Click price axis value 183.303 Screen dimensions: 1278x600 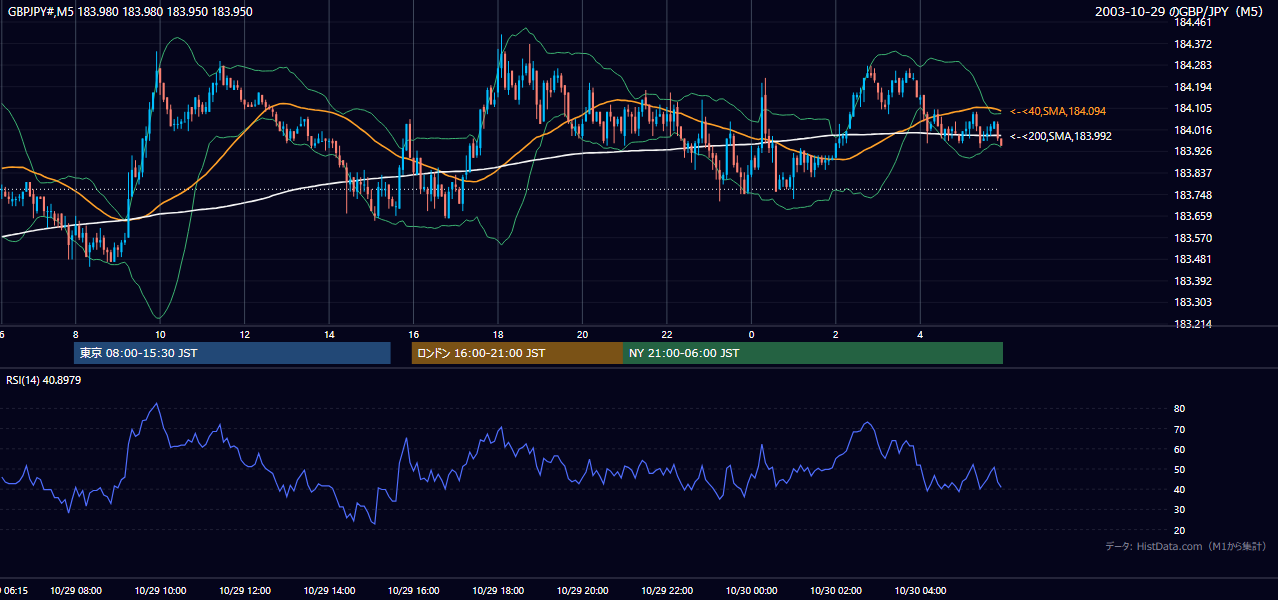(1194, 302)
